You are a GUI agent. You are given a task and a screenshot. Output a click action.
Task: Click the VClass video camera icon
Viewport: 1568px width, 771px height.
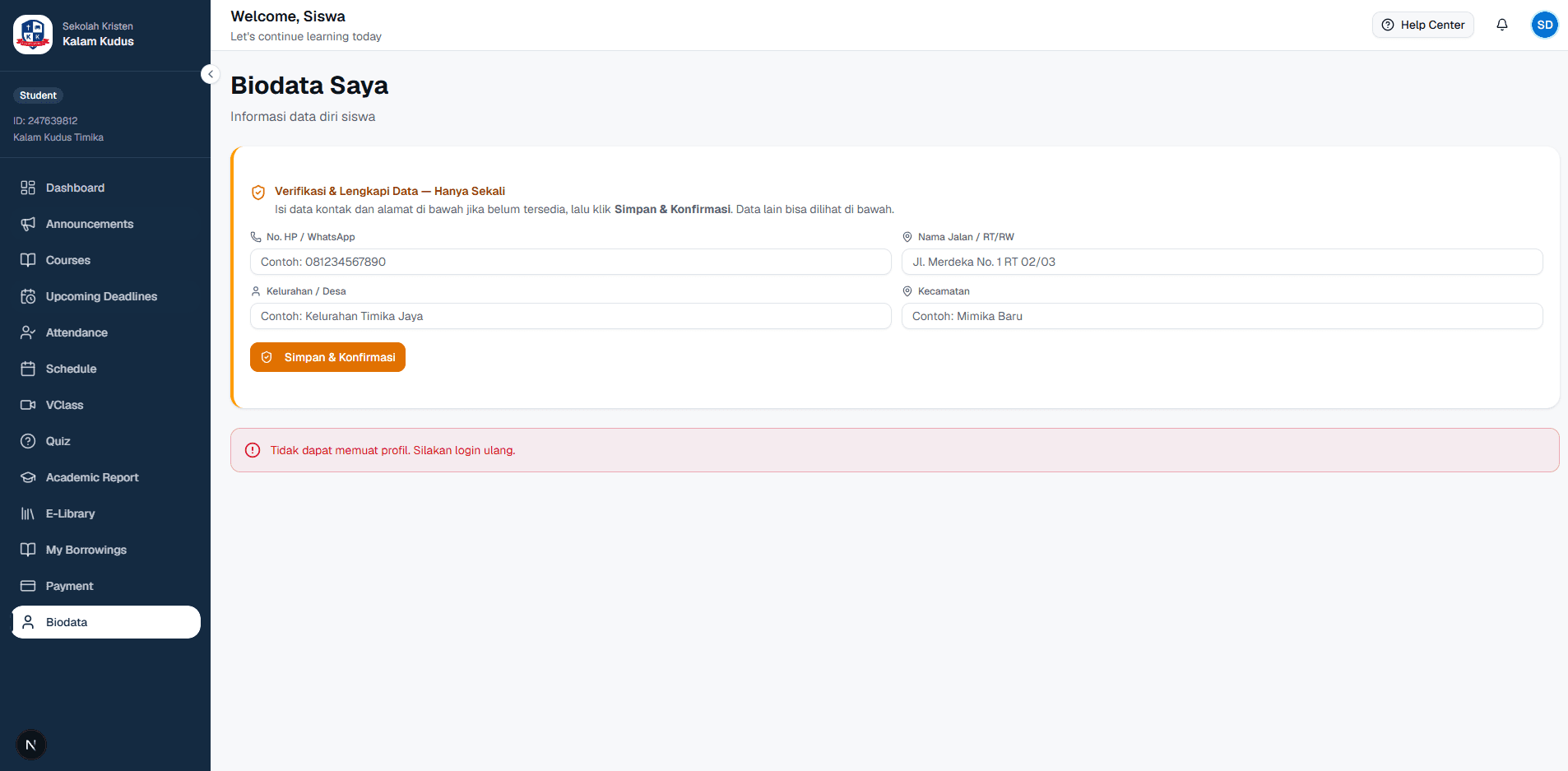pos(28,405)
